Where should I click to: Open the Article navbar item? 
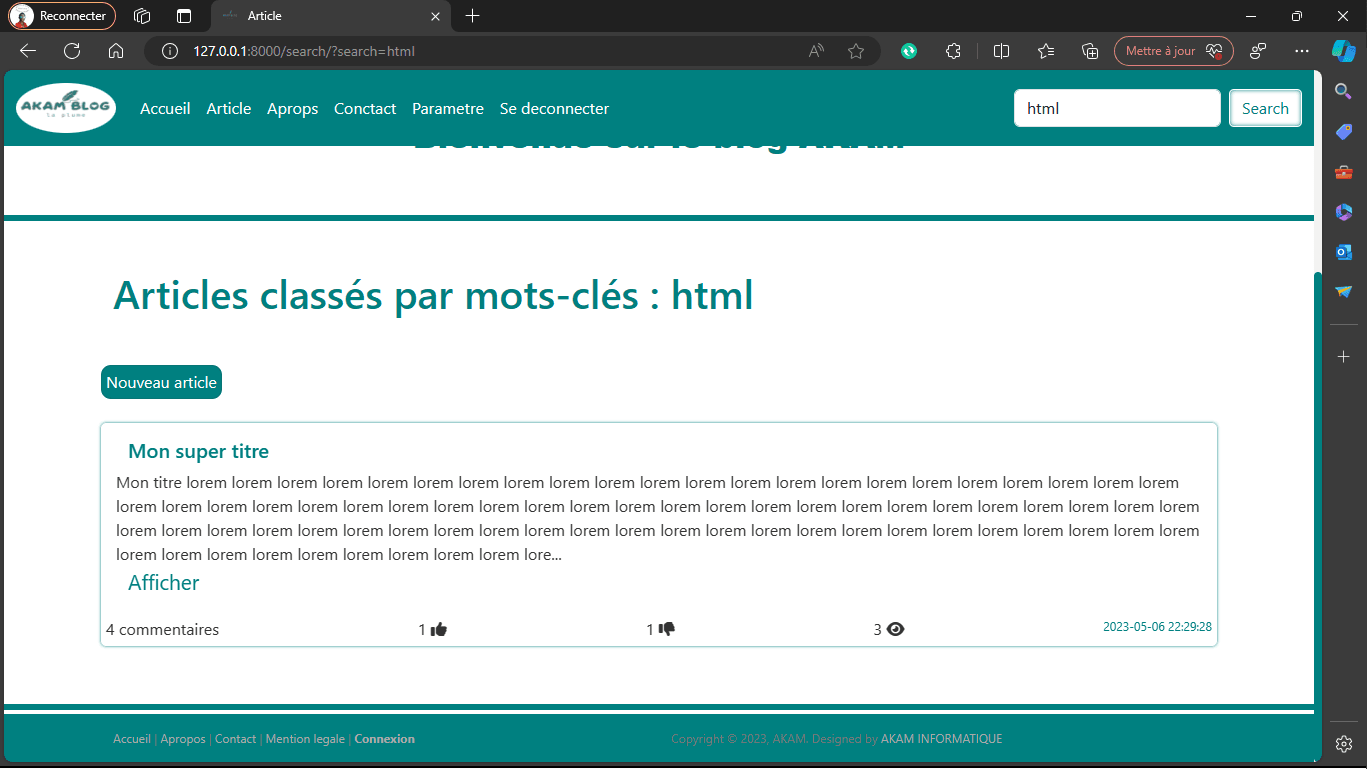point(229,108)
